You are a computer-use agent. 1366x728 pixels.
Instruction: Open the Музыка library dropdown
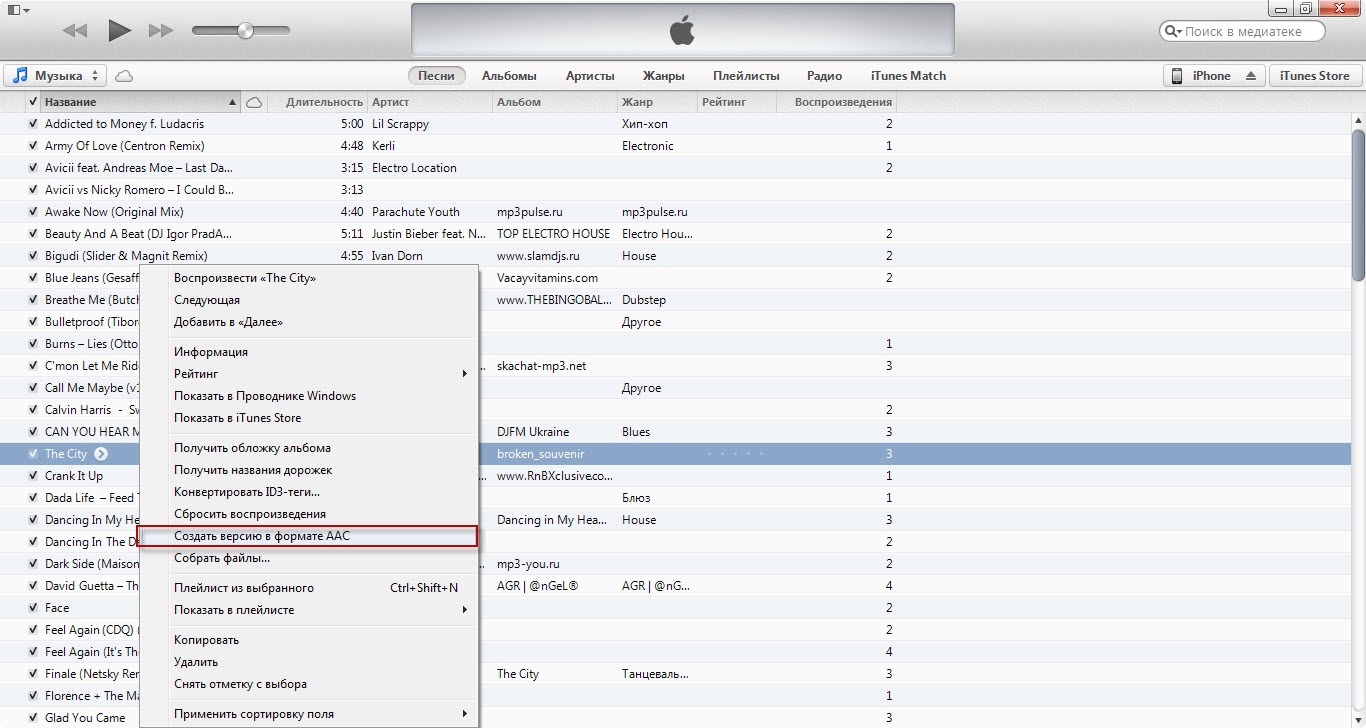click(x=55, y=76)
